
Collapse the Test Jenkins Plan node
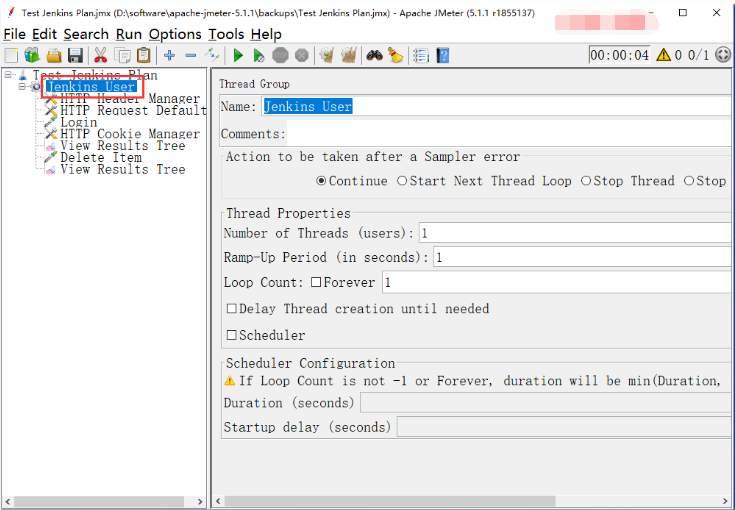8,75
